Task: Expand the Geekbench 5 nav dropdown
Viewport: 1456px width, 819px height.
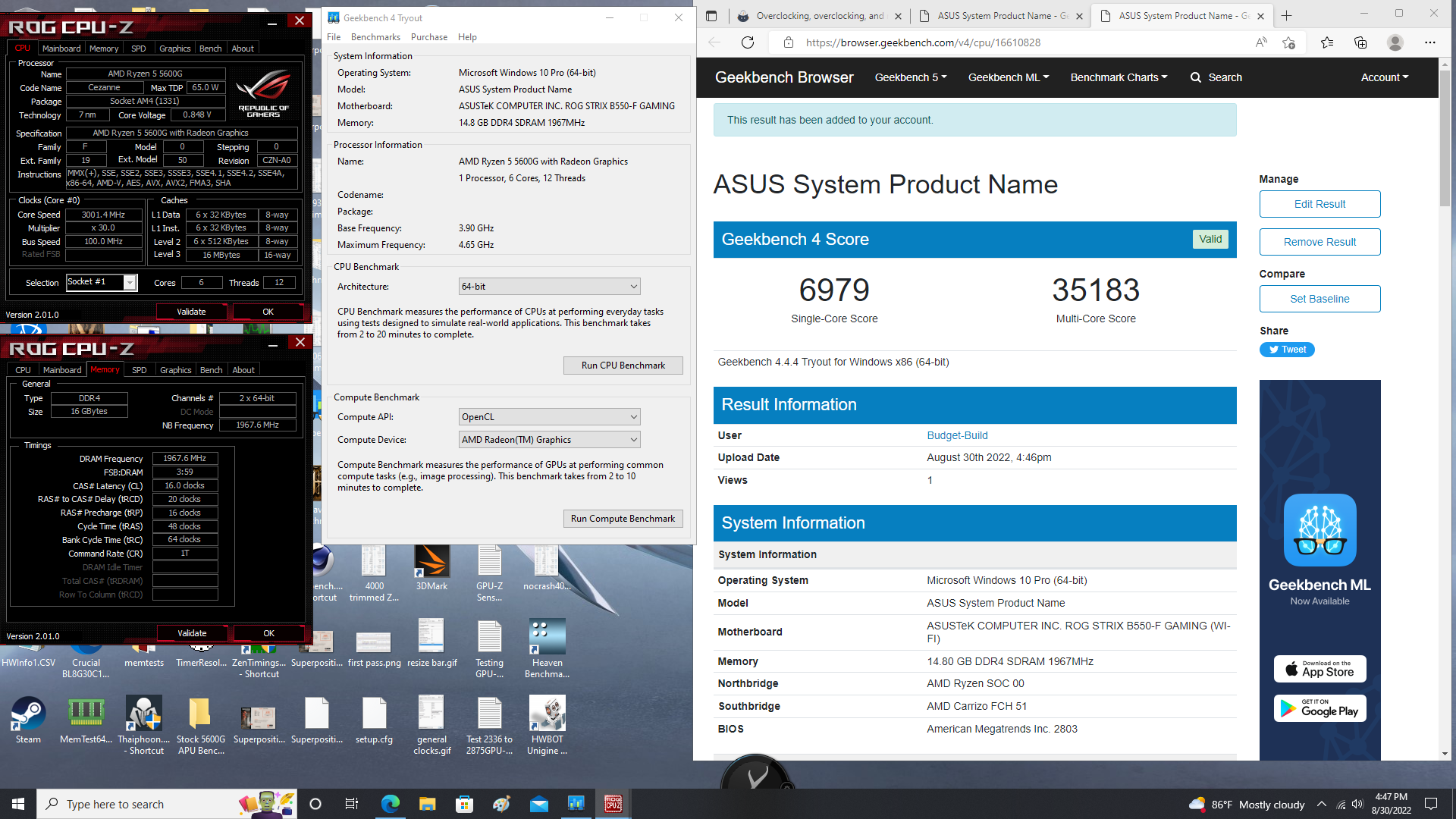Action: click(x=910, y=77)
